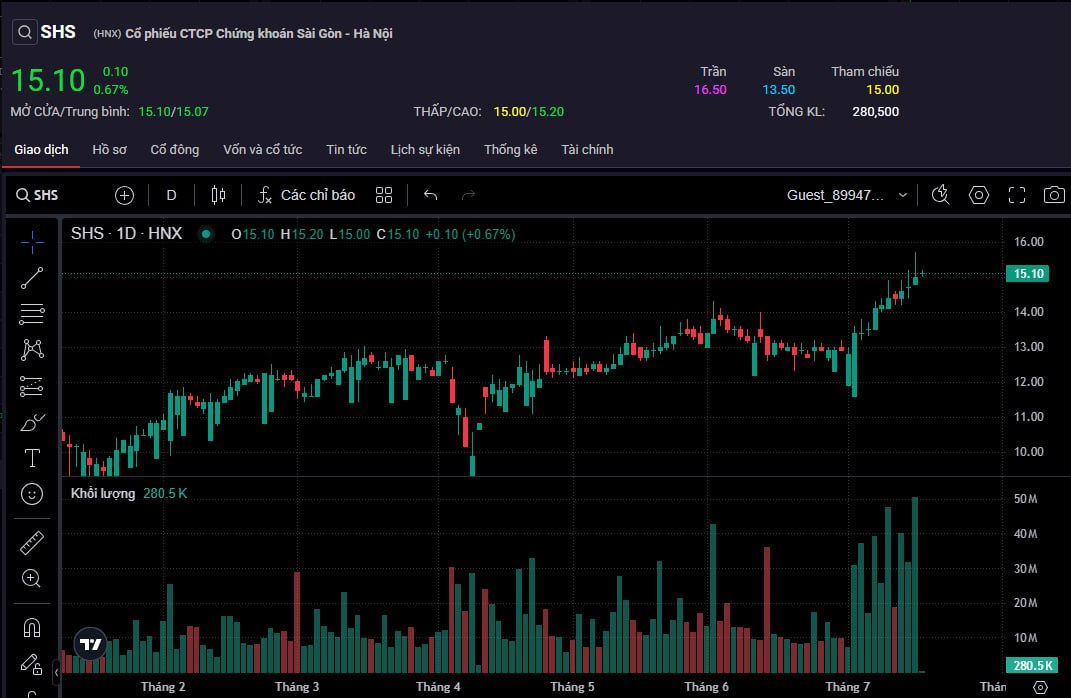This screenshot has width=1071, height=698.
Task: Toggle the lock drawings pencil icon
Action: coord(32,664)
